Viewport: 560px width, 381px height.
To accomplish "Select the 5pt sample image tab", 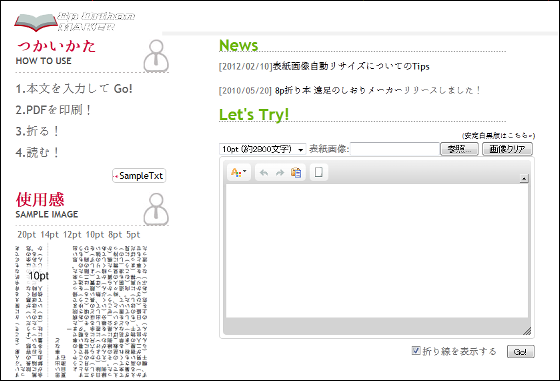I will pyautogui.click(x=133, y=235).
